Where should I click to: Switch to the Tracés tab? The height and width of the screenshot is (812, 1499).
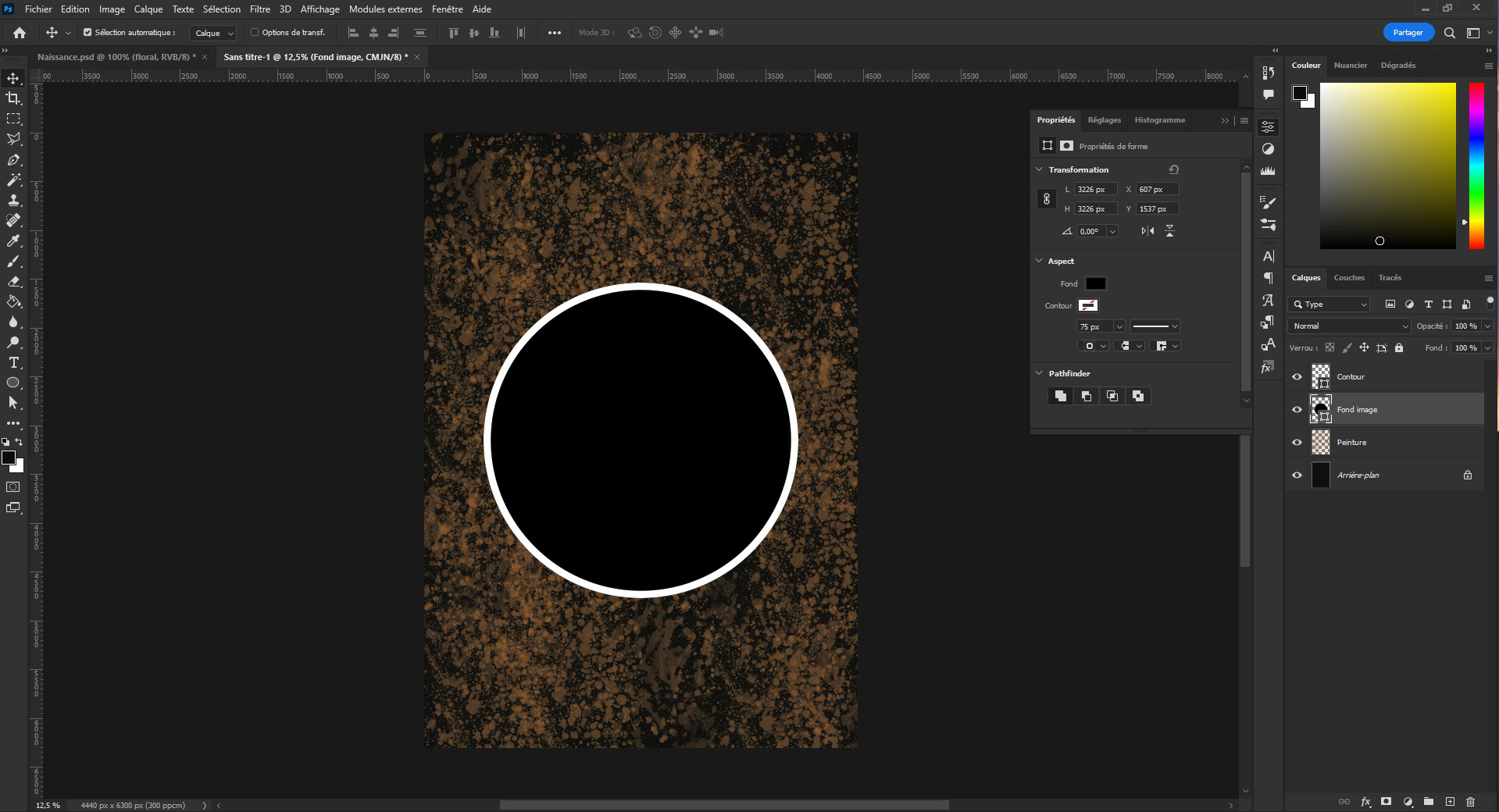(1390, 278)
